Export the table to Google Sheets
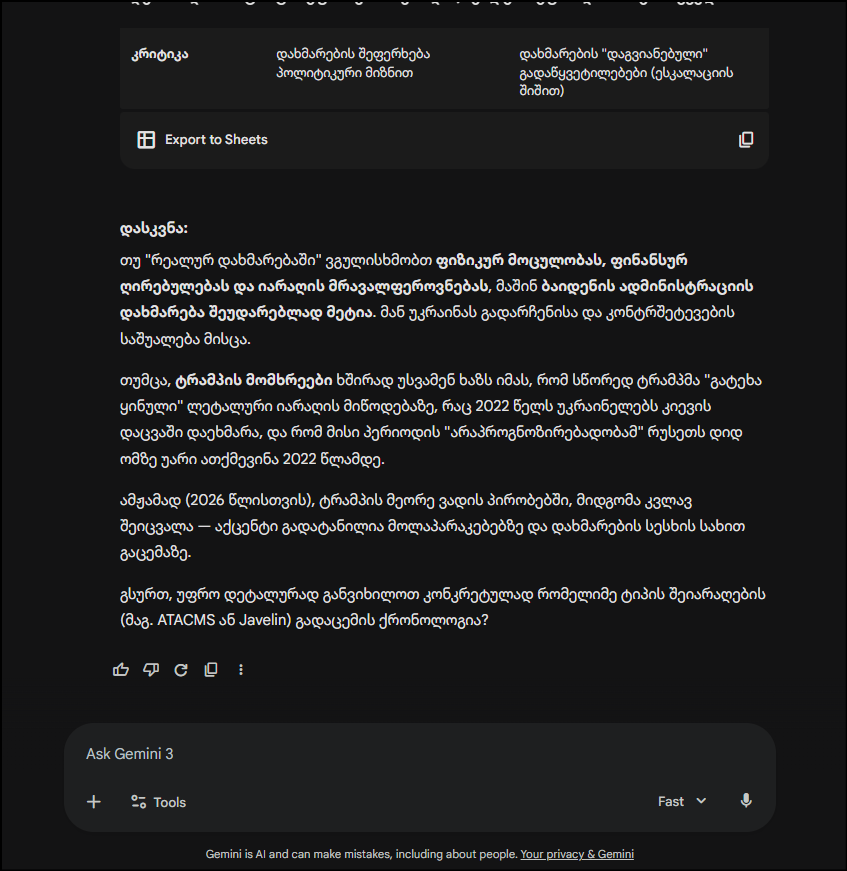 (x=215, y=139)
